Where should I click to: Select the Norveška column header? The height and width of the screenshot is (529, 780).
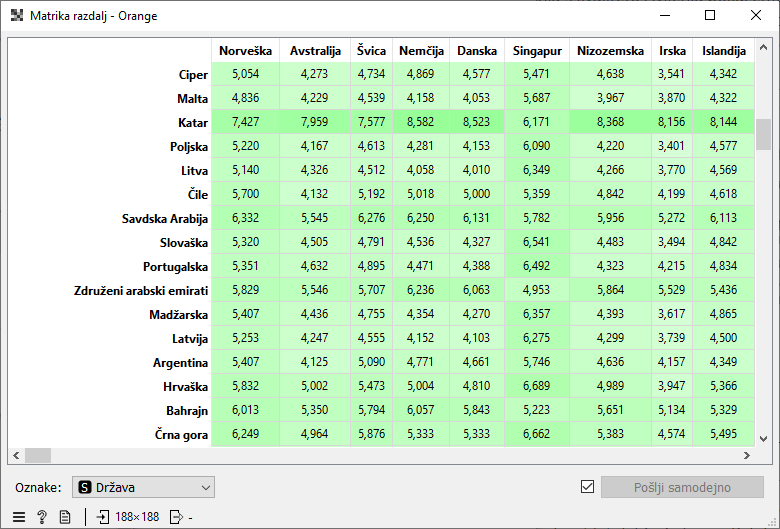(x=245, y=51)
